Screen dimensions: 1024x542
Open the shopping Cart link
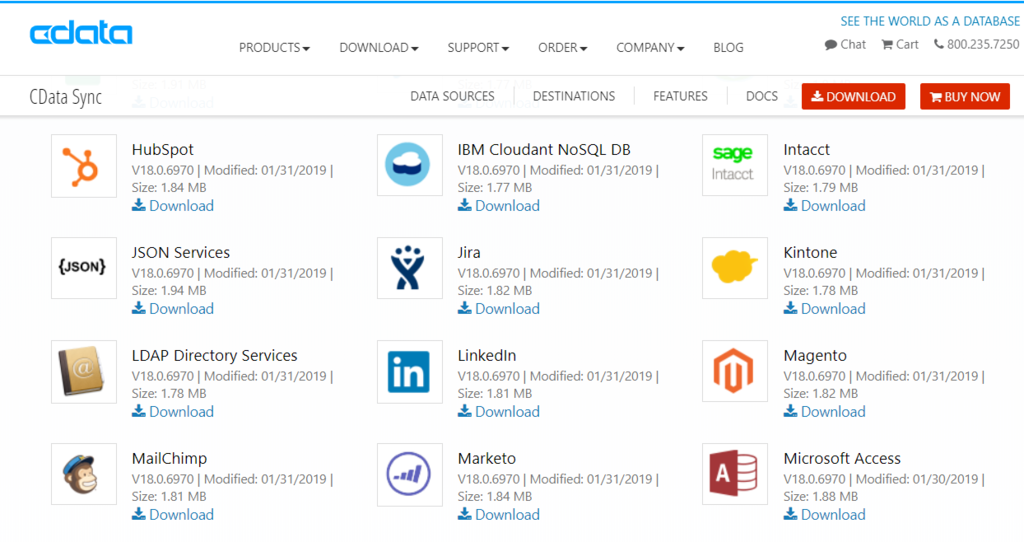900,44
